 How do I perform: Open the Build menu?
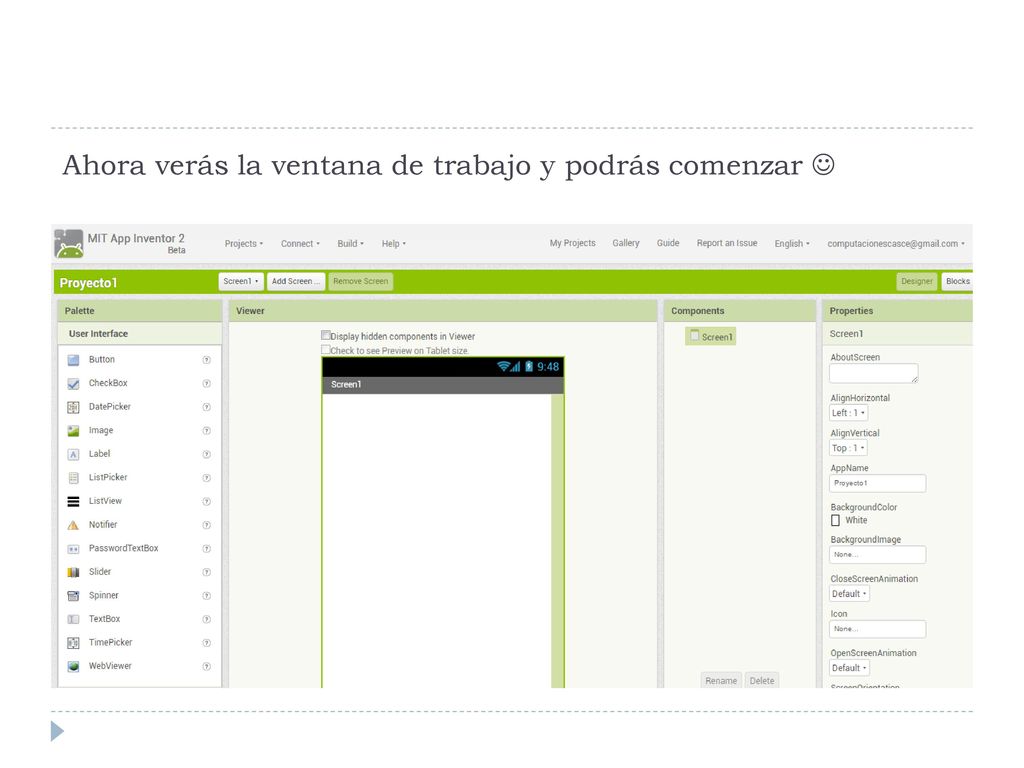point(350,244)
